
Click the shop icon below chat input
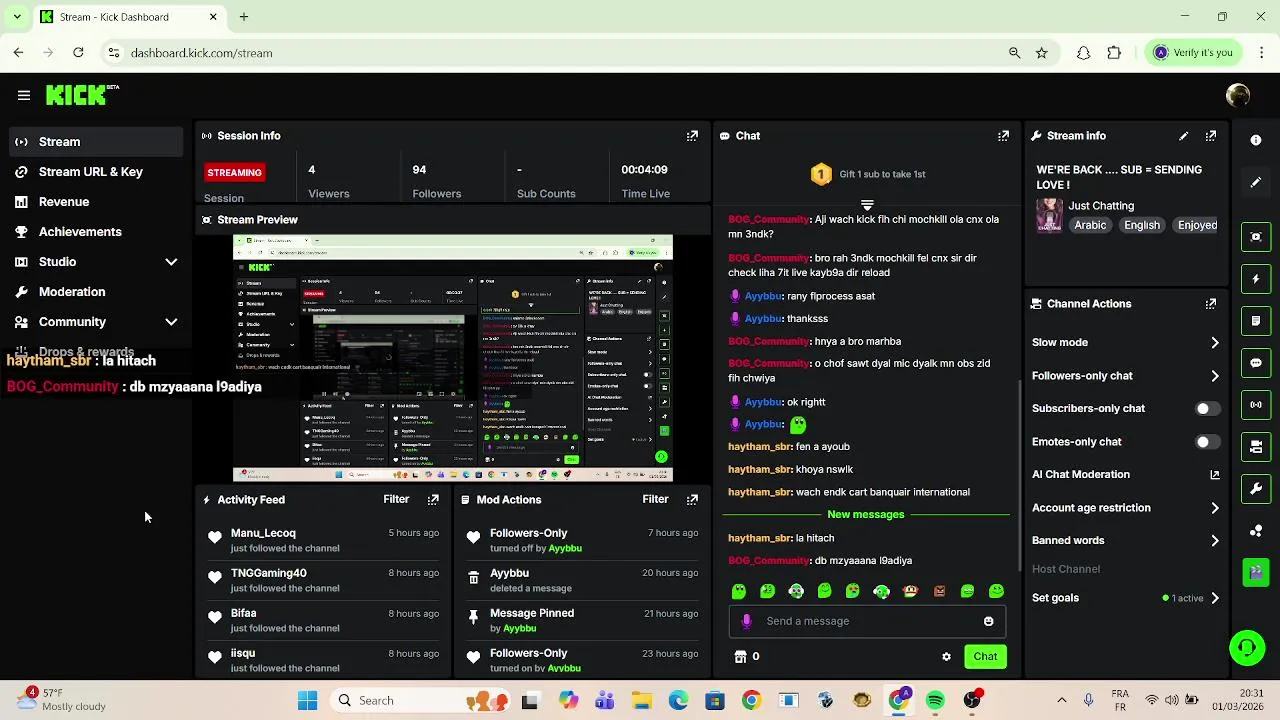[x=740, y=657]
